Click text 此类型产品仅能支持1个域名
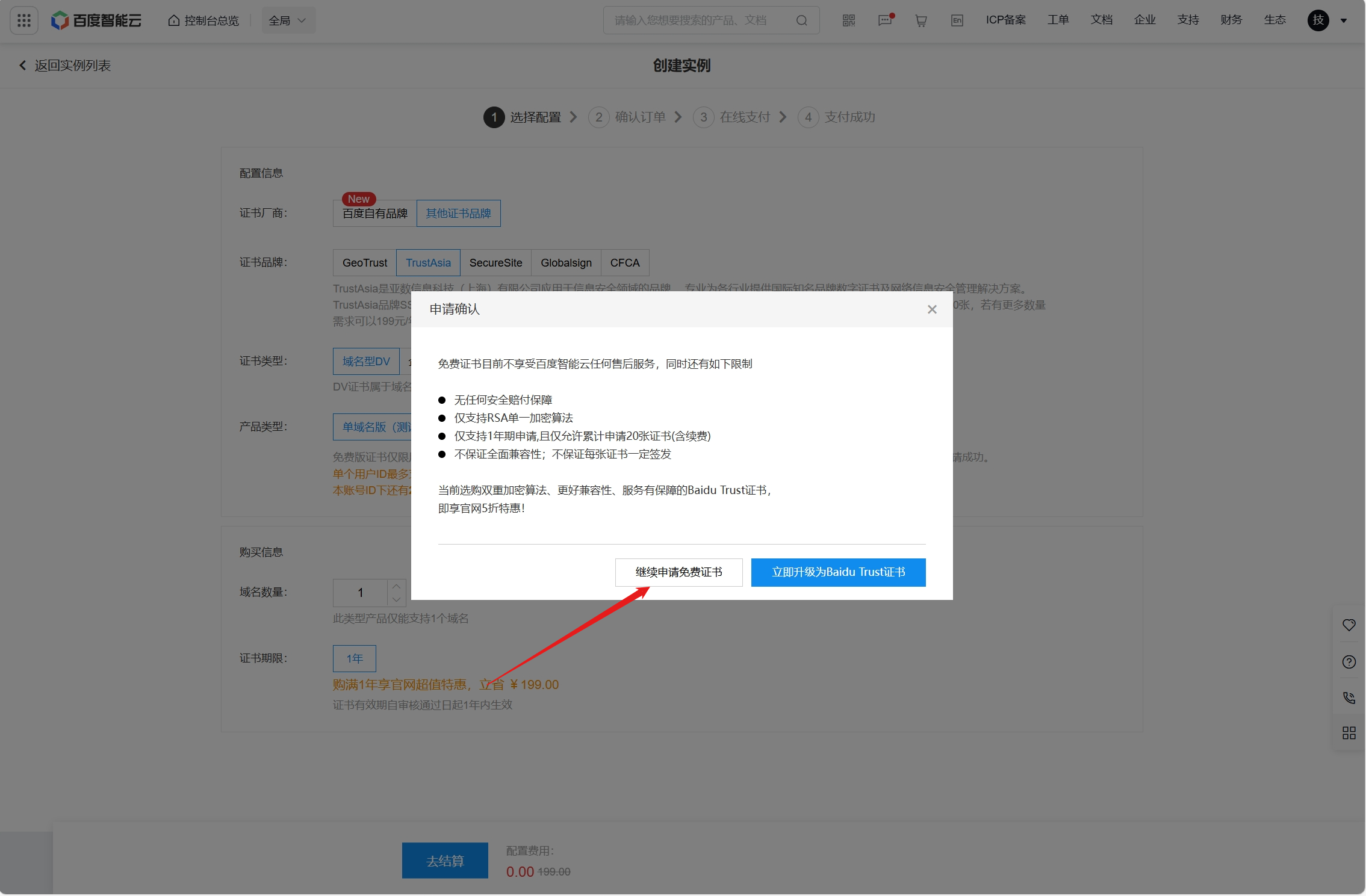1366x896 pixels. [401, 619]
